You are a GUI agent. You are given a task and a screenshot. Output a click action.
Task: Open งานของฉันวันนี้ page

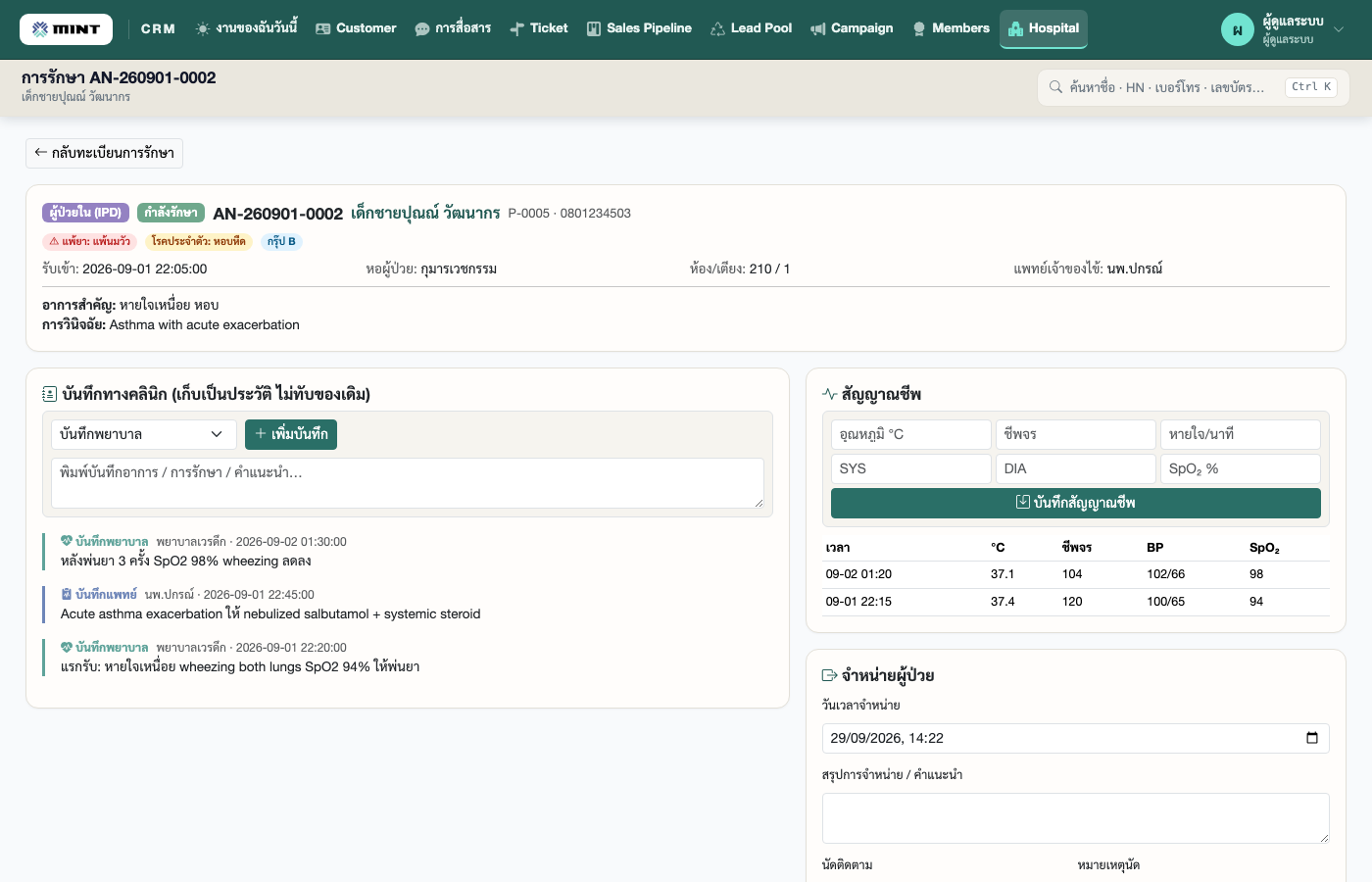(x=246, y=28)
